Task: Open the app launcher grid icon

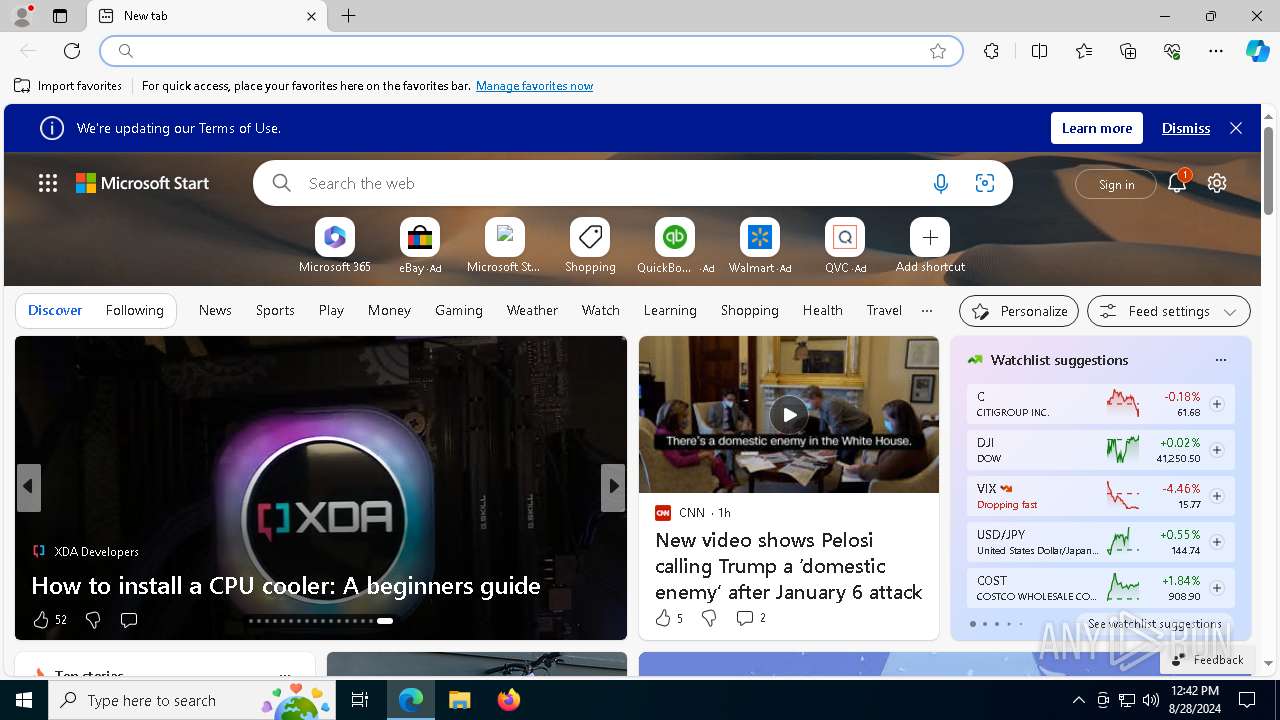Action: click(x=48, y=183)
